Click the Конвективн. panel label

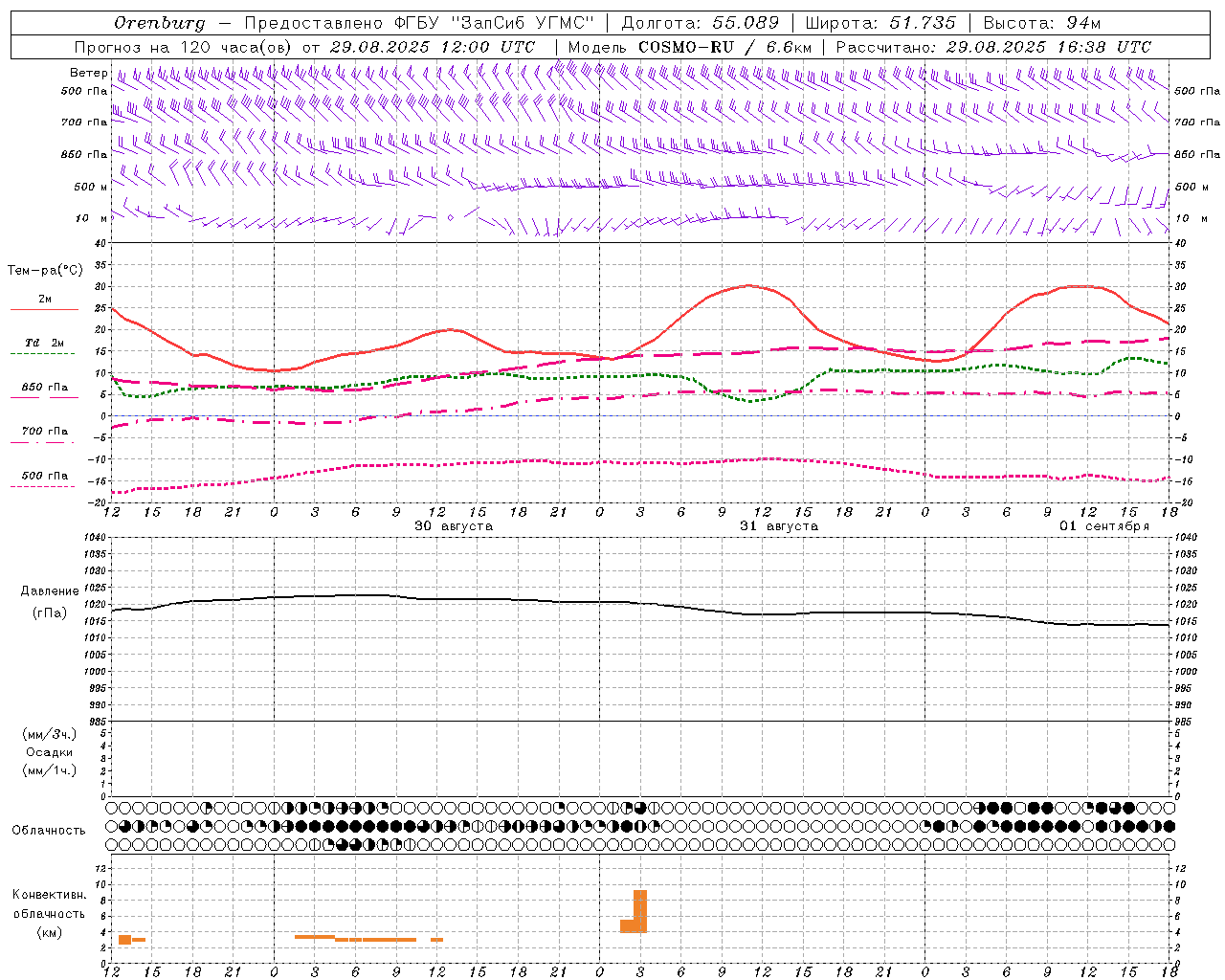tap(50, 895)
